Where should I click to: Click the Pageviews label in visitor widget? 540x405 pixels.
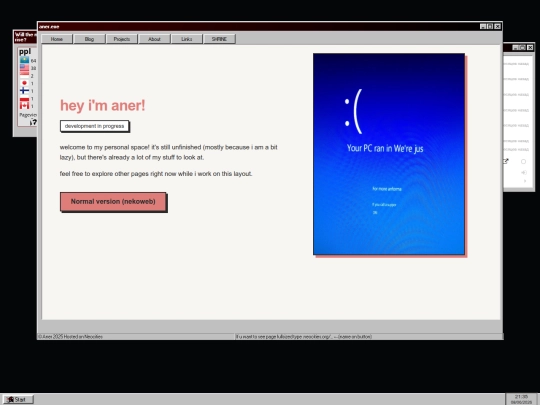click(x=28, y=115)
